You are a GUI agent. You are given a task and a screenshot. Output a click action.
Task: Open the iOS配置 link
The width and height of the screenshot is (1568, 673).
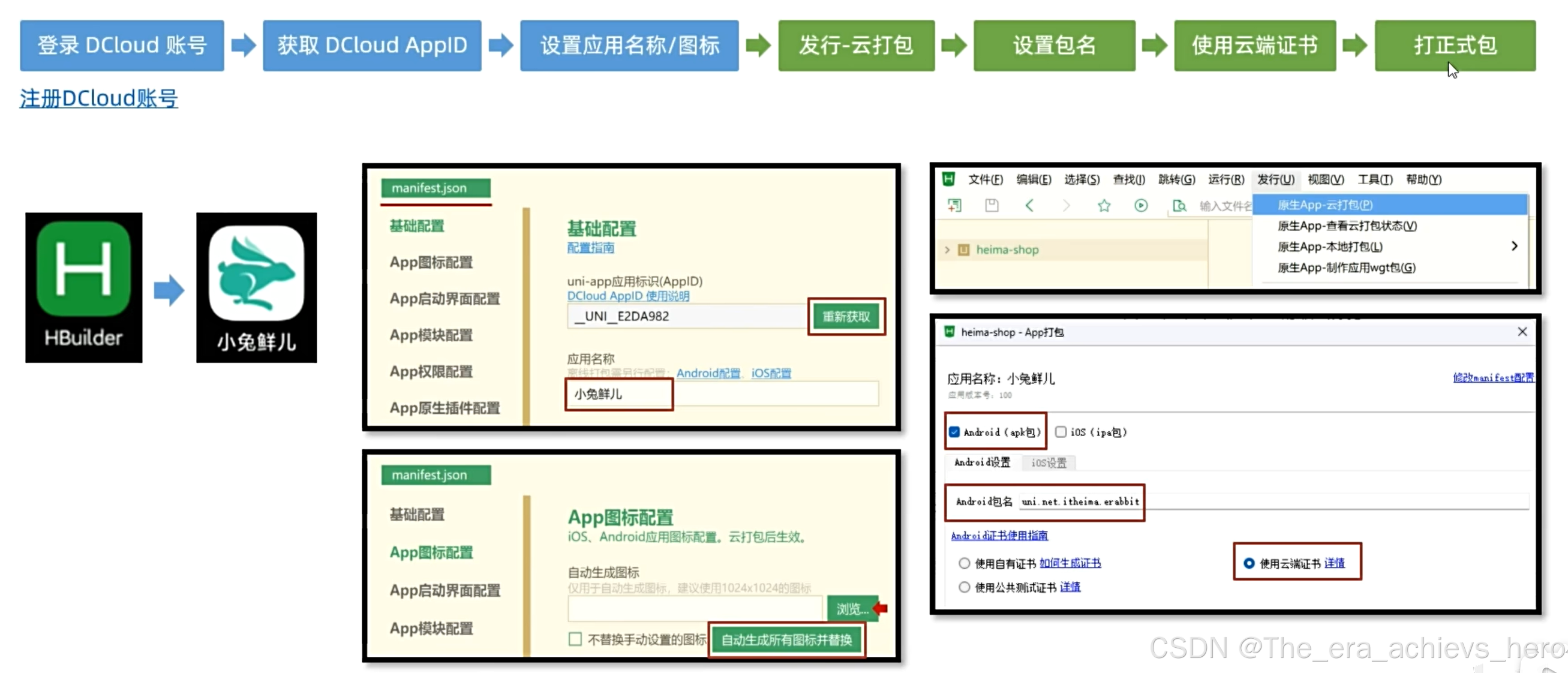tap(771, 373)
